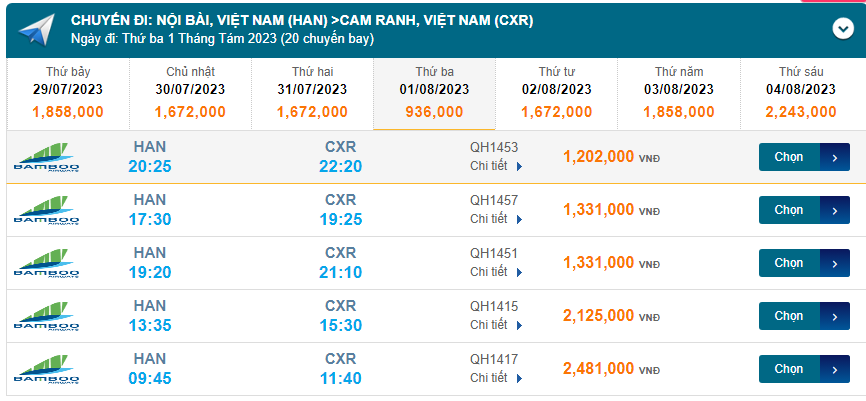Show Chi tiết details for flight QH1457
This screenshot has width=866, height=401.
496,219
